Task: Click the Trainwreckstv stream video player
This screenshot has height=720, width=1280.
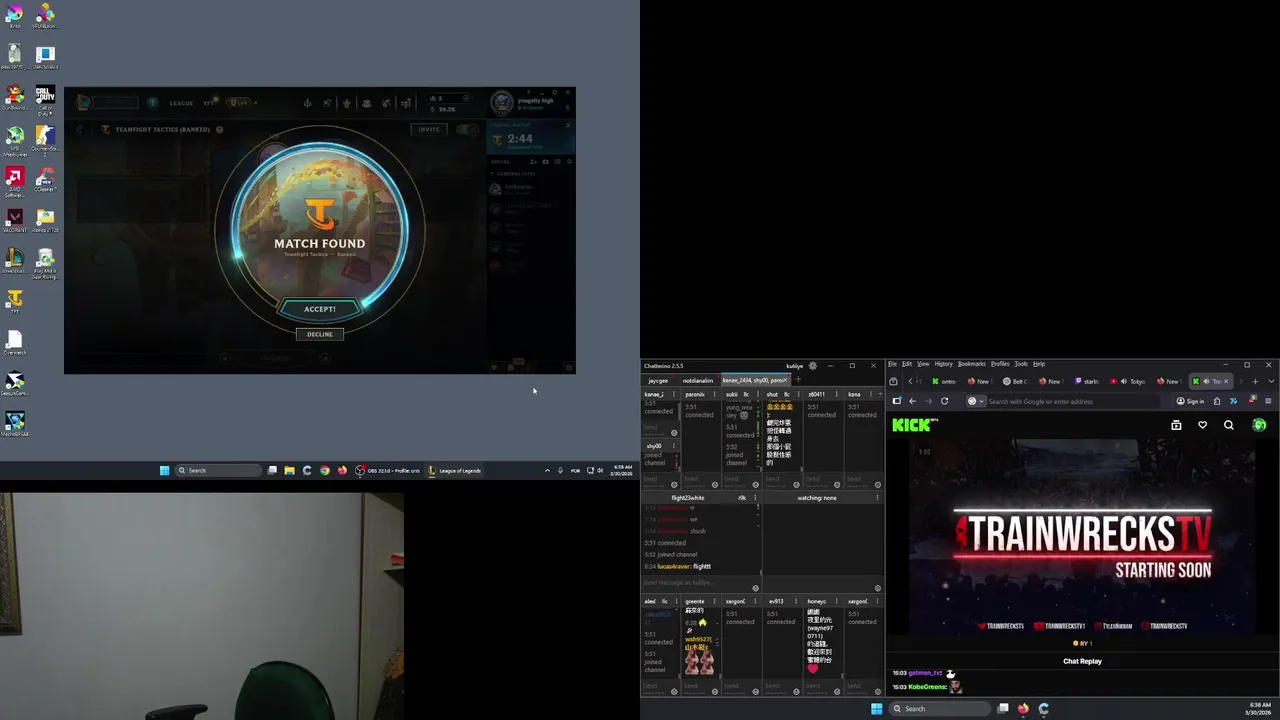Action: (1082, 538)
